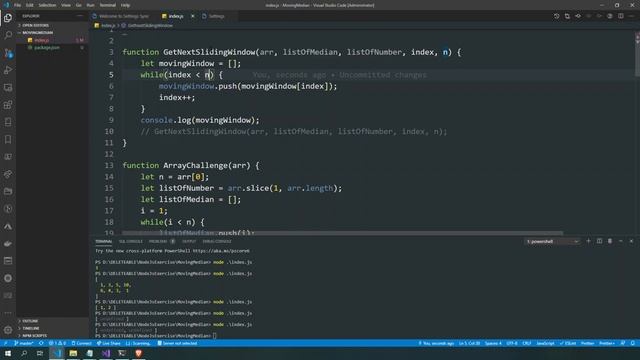640x360 pixels.
Task: Click the open changes icon in editor toolbar
Action: point(567,16)
